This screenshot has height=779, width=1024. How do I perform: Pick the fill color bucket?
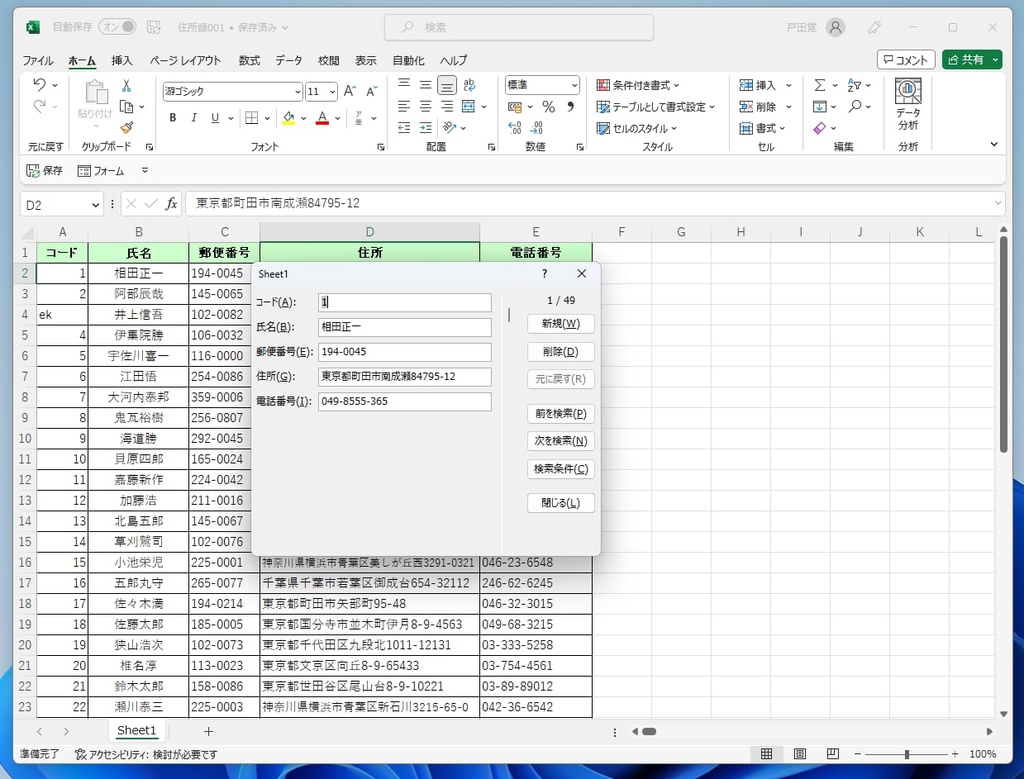coord(289,118)
